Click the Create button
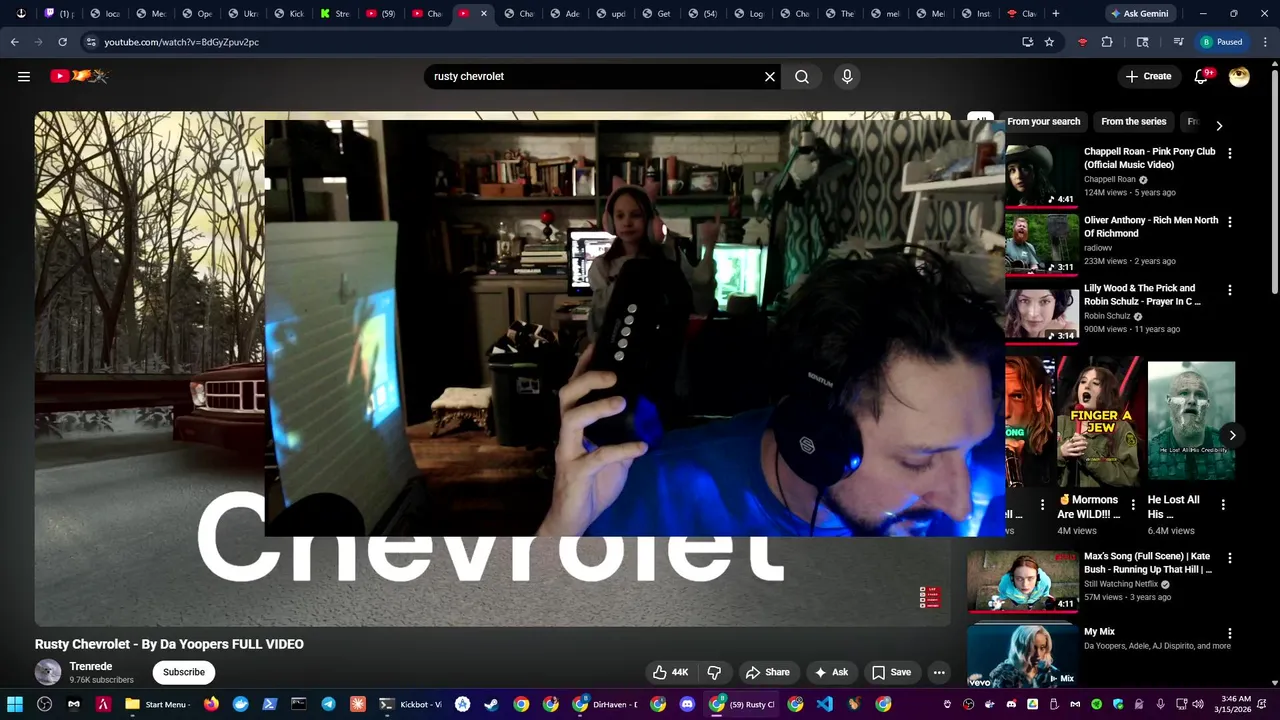Image resolution: width=1280 pixels, height=720 pixels. pyautogui.click(x=1148, y=76)
